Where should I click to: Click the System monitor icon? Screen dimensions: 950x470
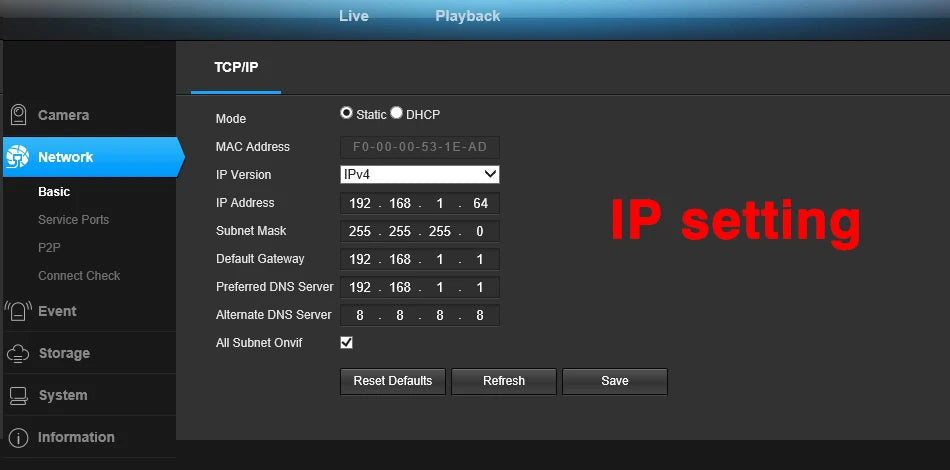(x=19, y=396)
